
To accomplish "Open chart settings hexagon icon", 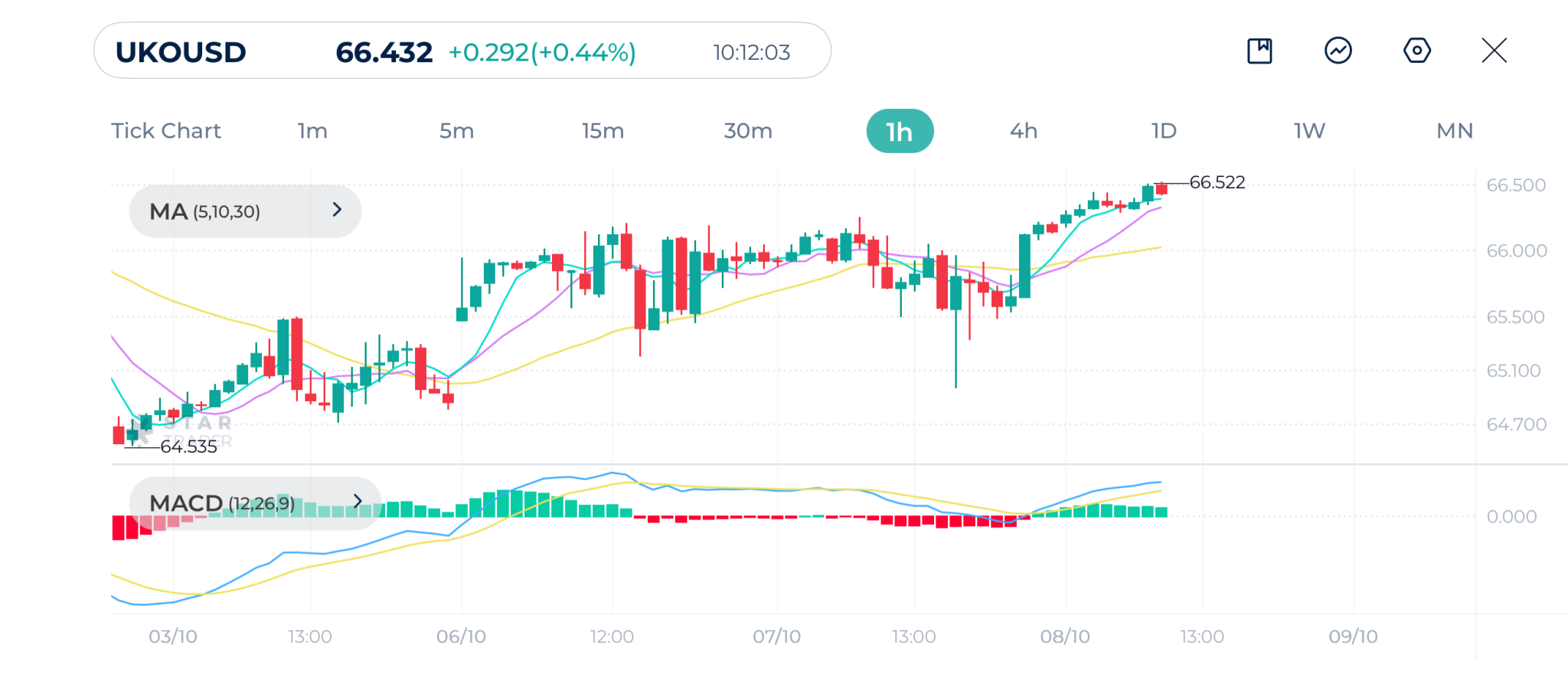I will 1416,51.
